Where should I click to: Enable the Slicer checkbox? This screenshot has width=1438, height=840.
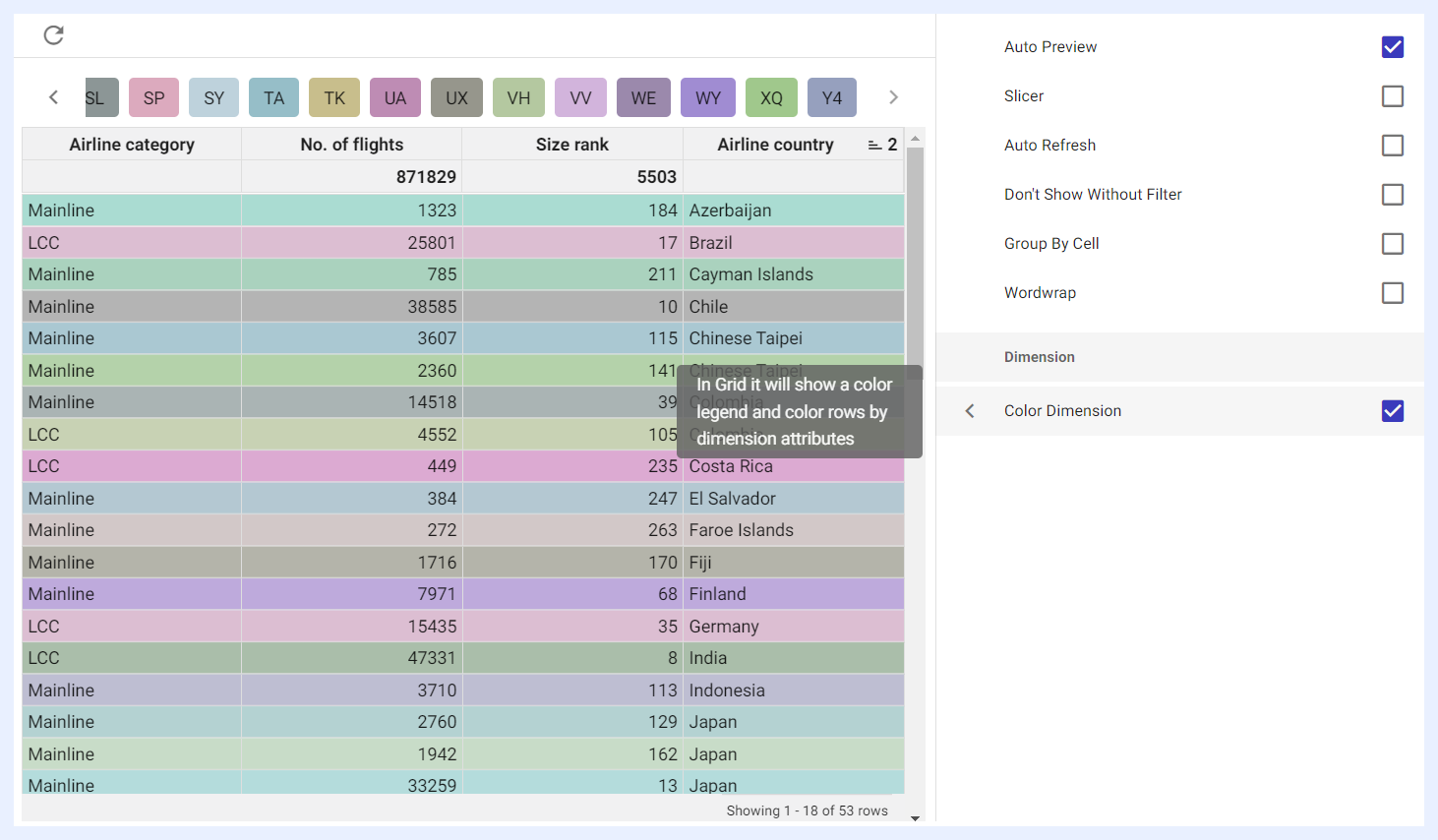(x=1393, y=96)
